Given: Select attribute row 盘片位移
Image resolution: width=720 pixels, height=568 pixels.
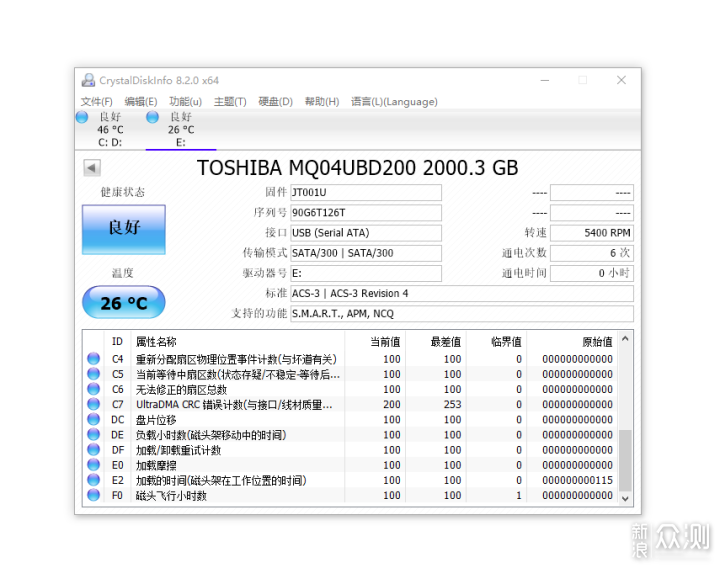Looking at the screenshot, I should 351,420.
